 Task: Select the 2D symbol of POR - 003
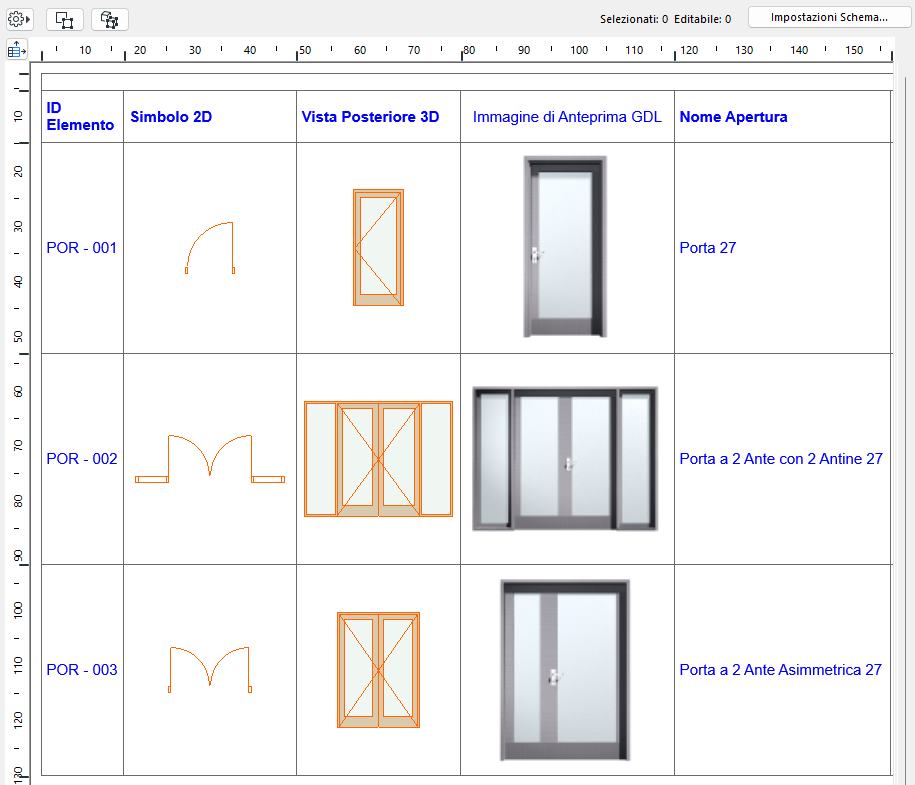[210, 669]
